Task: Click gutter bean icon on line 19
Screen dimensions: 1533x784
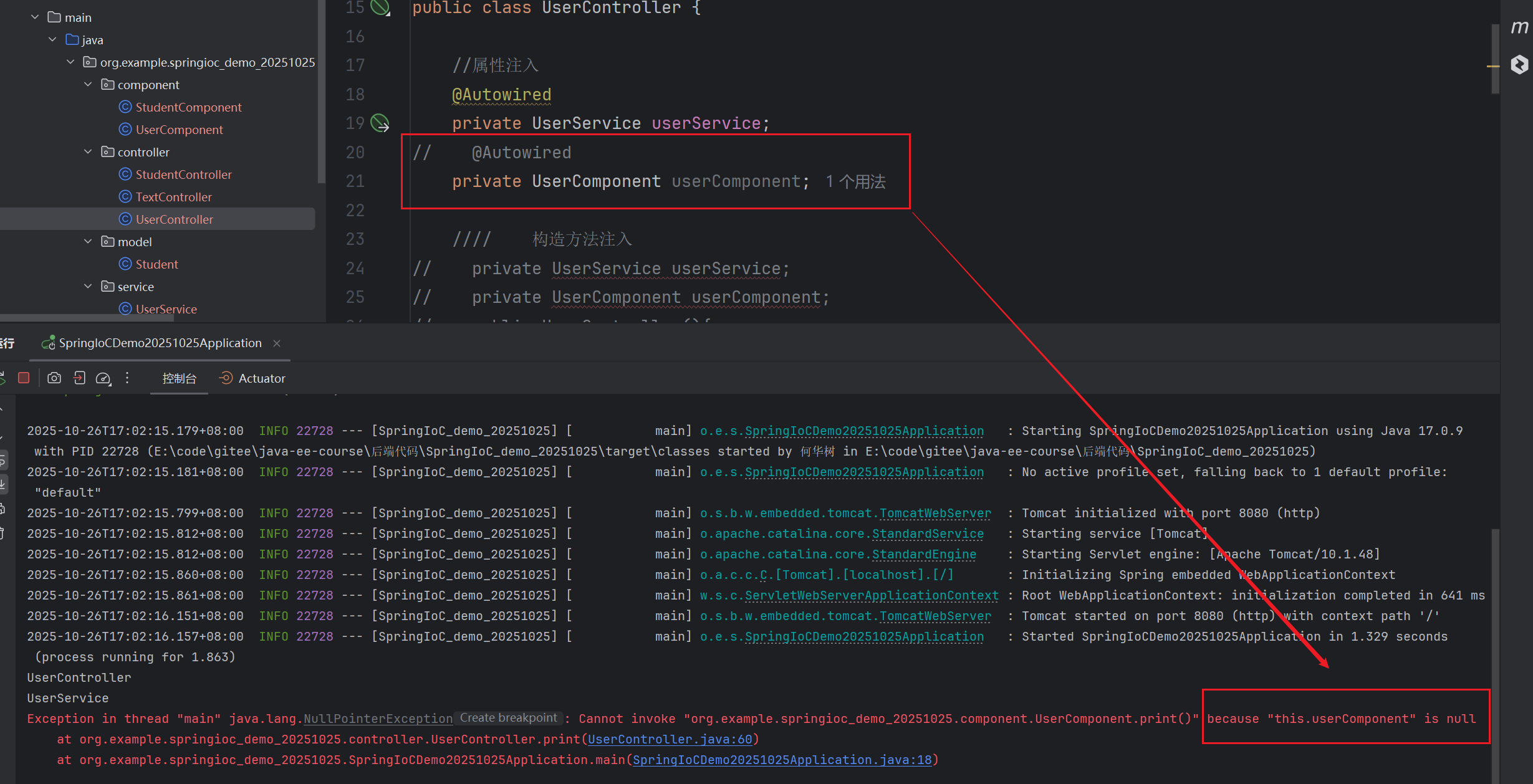Action: [x=380, y=123]
